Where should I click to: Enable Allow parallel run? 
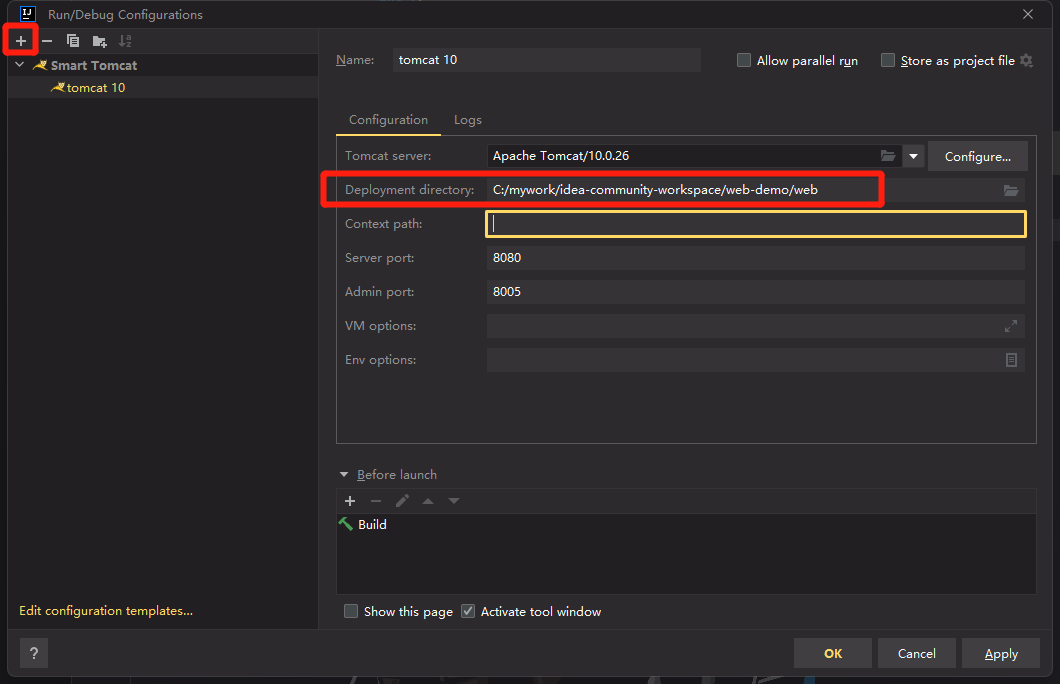click(744, 60)
